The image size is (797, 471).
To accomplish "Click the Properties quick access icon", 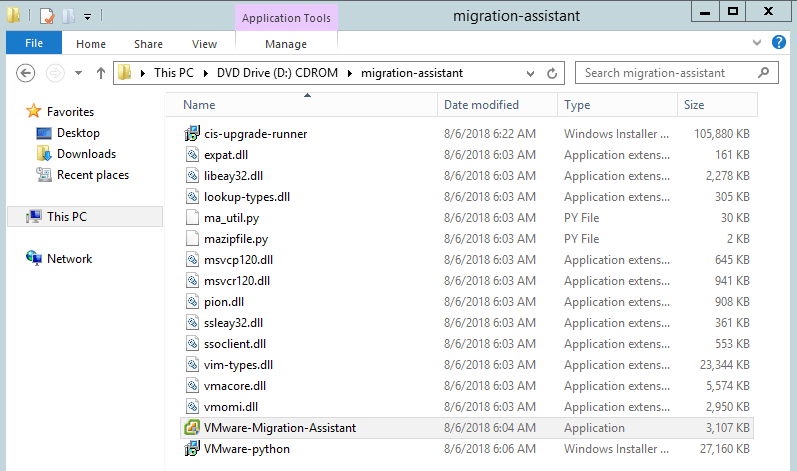I will pyautogui.click(x=47, y=16).
